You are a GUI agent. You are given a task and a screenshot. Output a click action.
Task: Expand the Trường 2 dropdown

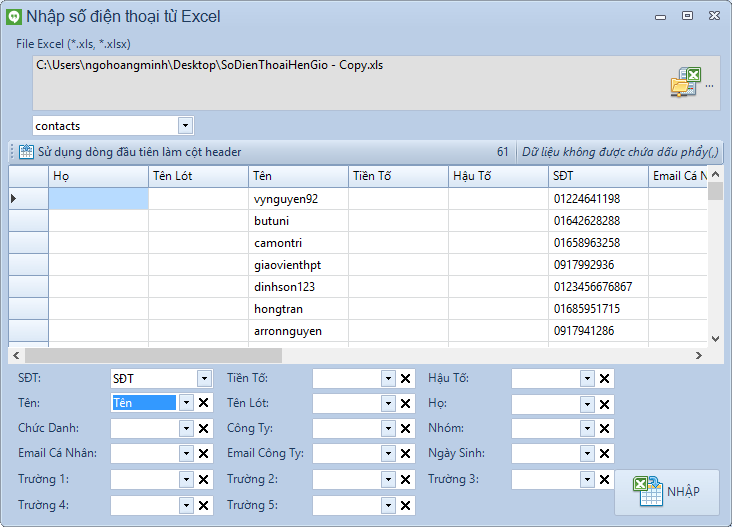tap(388, 479)
